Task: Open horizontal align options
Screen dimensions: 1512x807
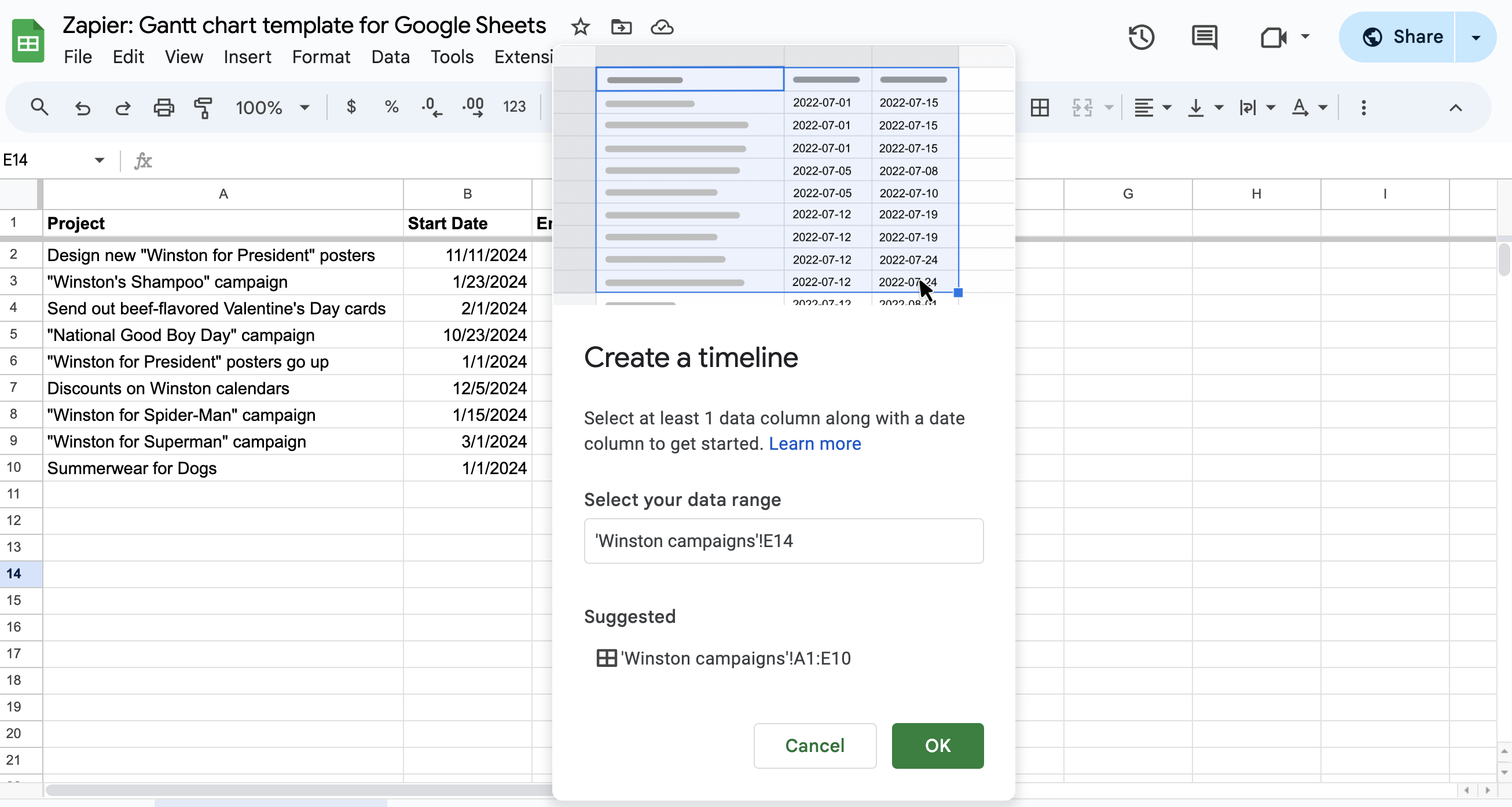Action: pyautogui.click(x=1152, y=108)
